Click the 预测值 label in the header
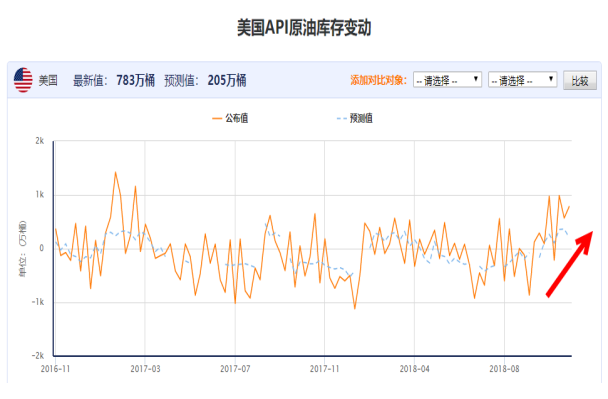This screenshot has width=608, height=399. pos(181,81)
